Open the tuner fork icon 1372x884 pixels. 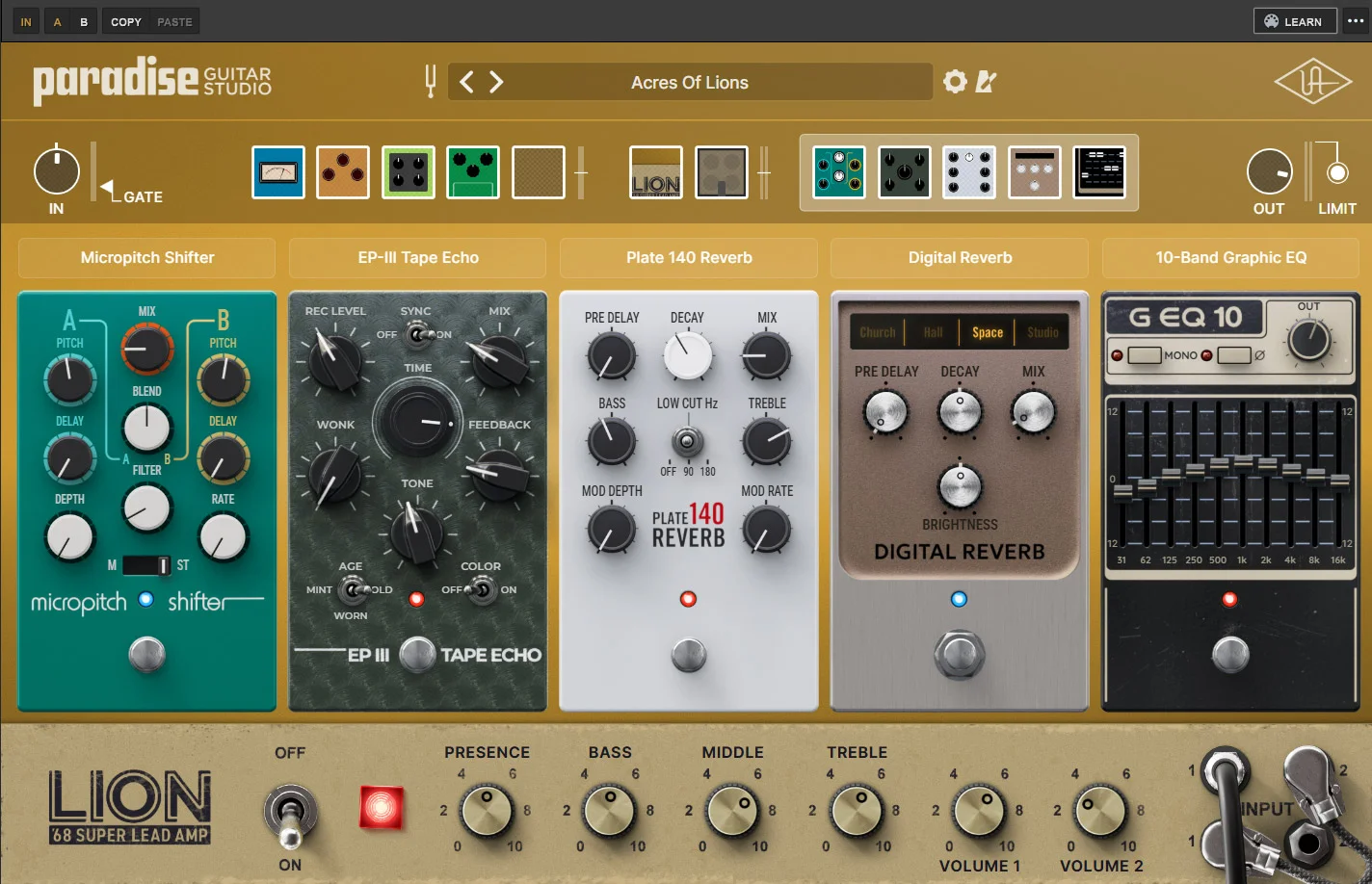(x=431, y=81)
